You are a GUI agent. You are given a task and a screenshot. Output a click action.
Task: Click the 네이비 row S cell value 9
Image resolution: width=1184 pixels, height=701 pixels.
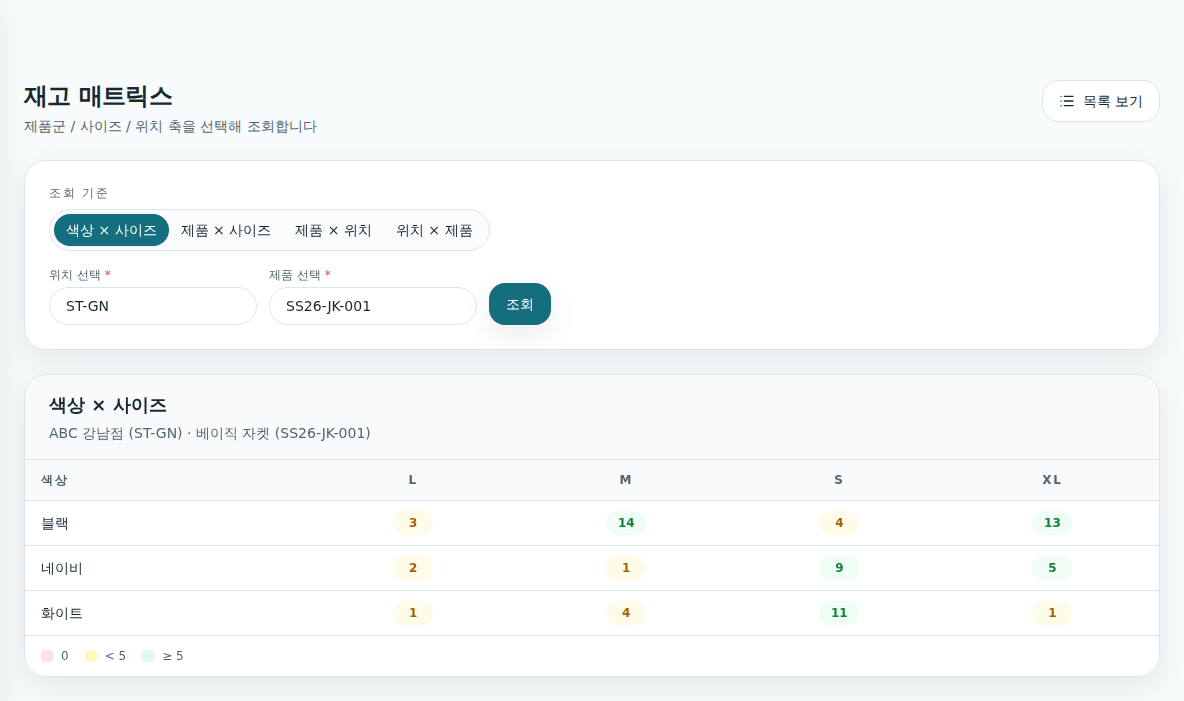[x=839, y=568]
